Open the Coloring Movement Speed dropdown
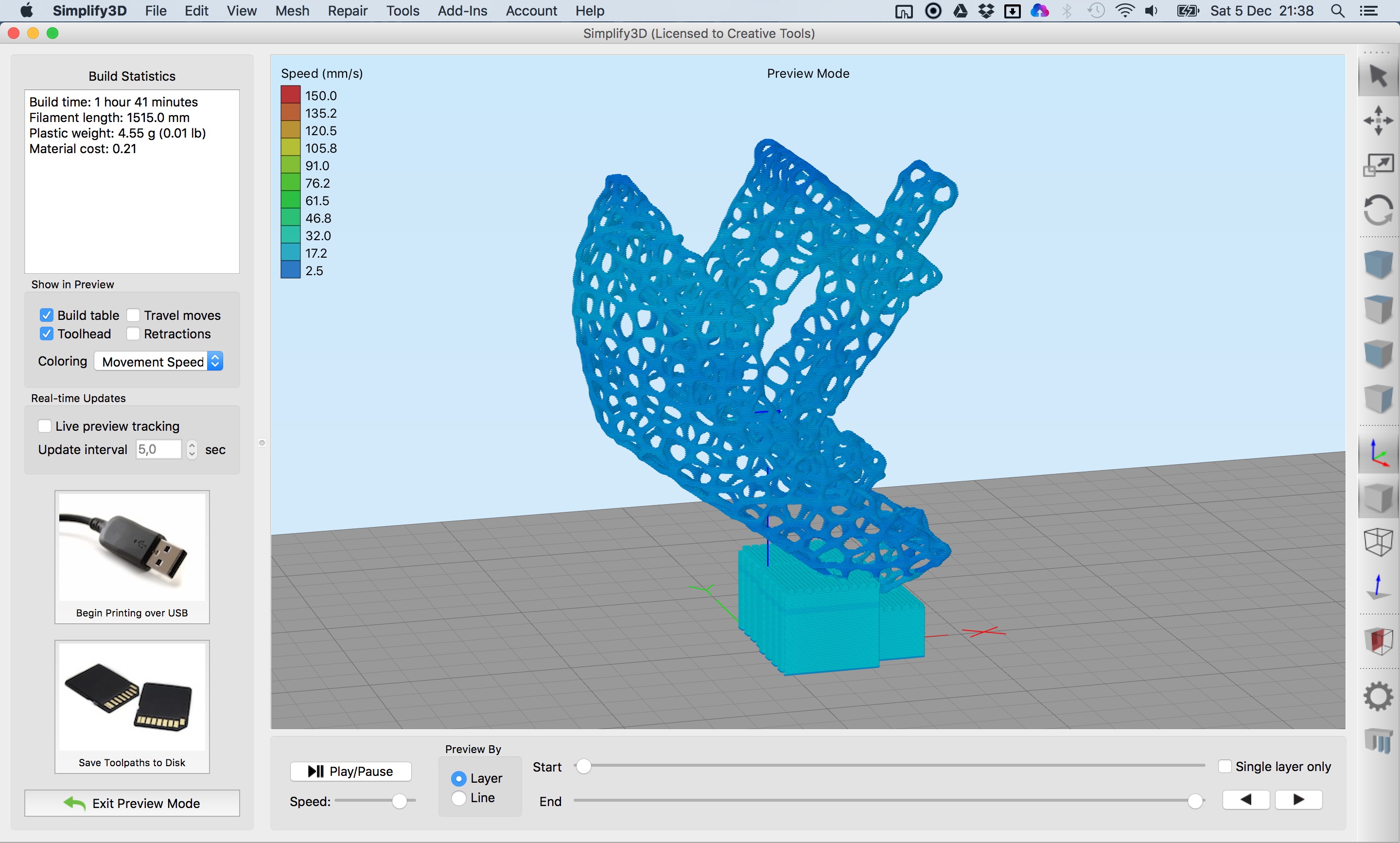This screenshot has width=1400, height=843. (158, 361)
